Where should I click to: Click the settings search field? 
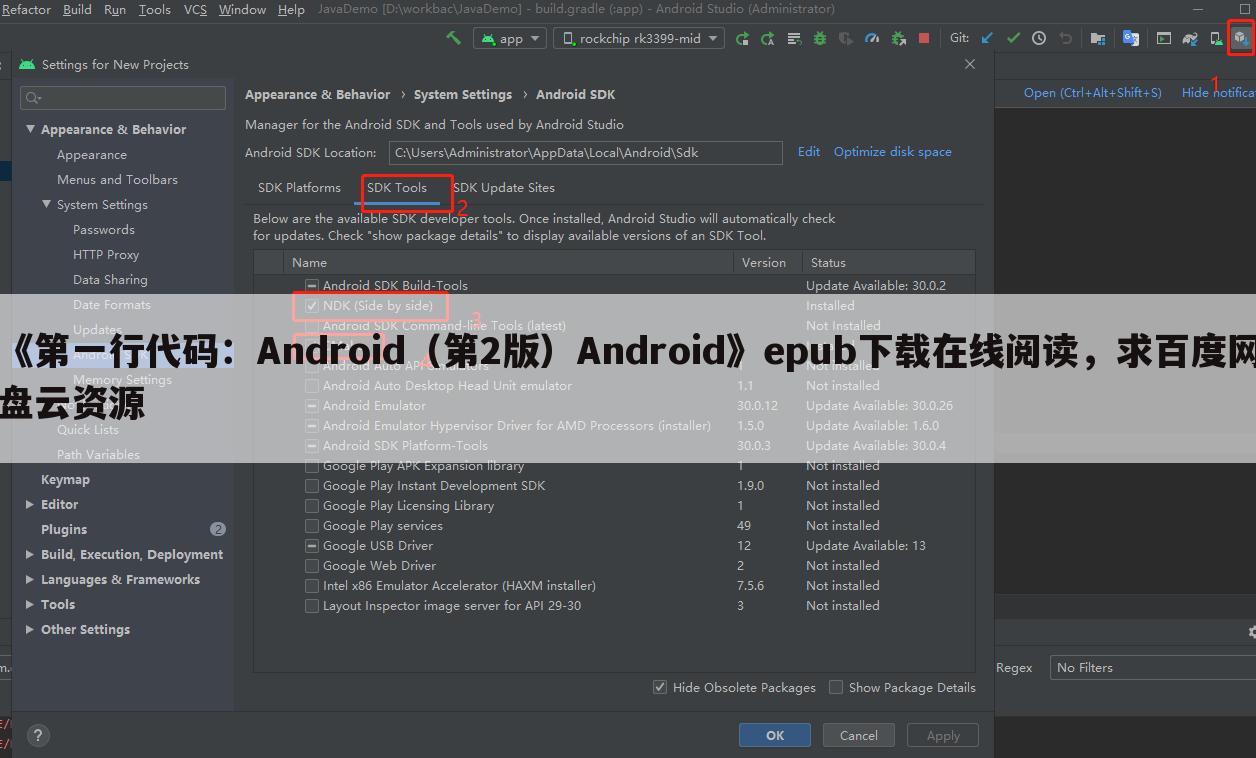(x=123, y=97)
